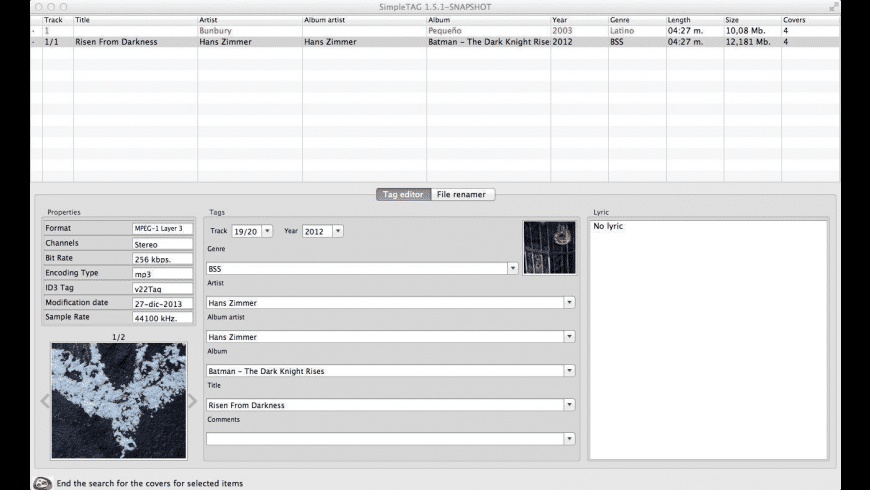The width and height of the screenshot is (870, 490).
Task: Select the Bunbury row artist cell
Action: point(250,31)
